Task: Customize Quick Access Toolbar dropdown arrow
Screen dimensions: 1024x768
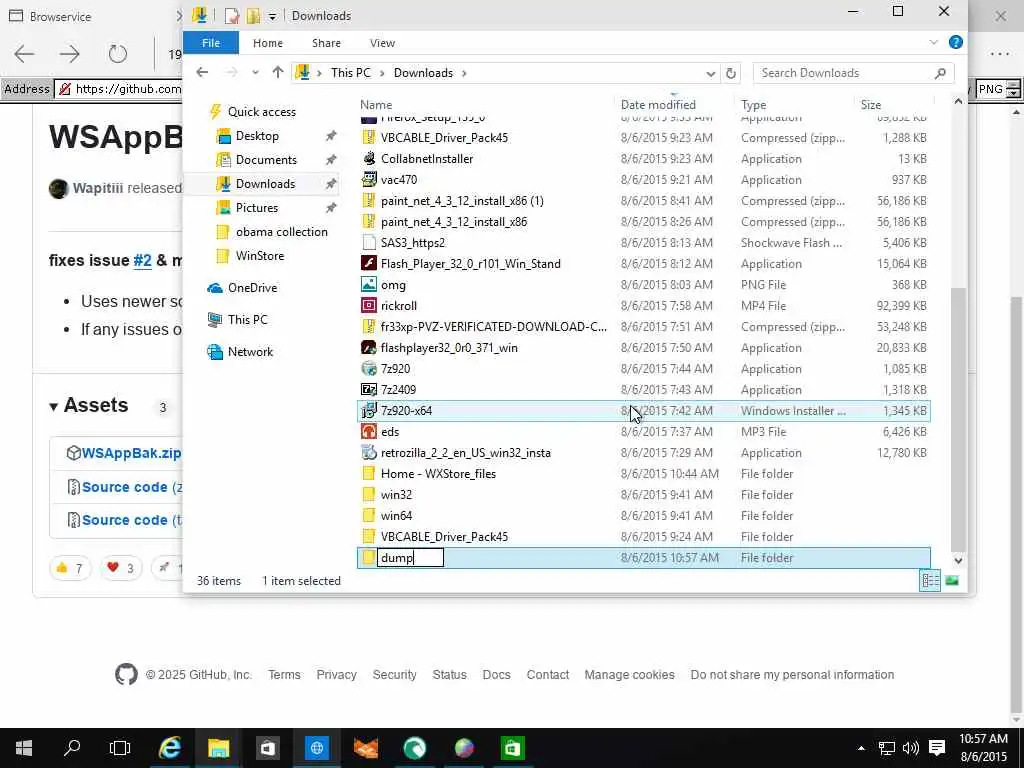Action: (x=272, y=16)
